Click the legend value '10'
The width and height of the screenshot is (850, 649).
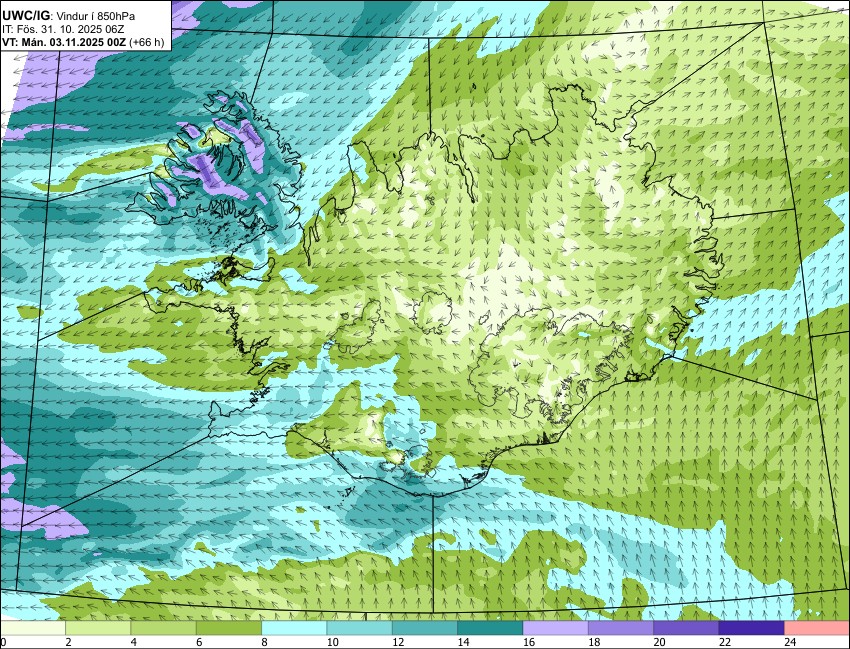(333, 642)
